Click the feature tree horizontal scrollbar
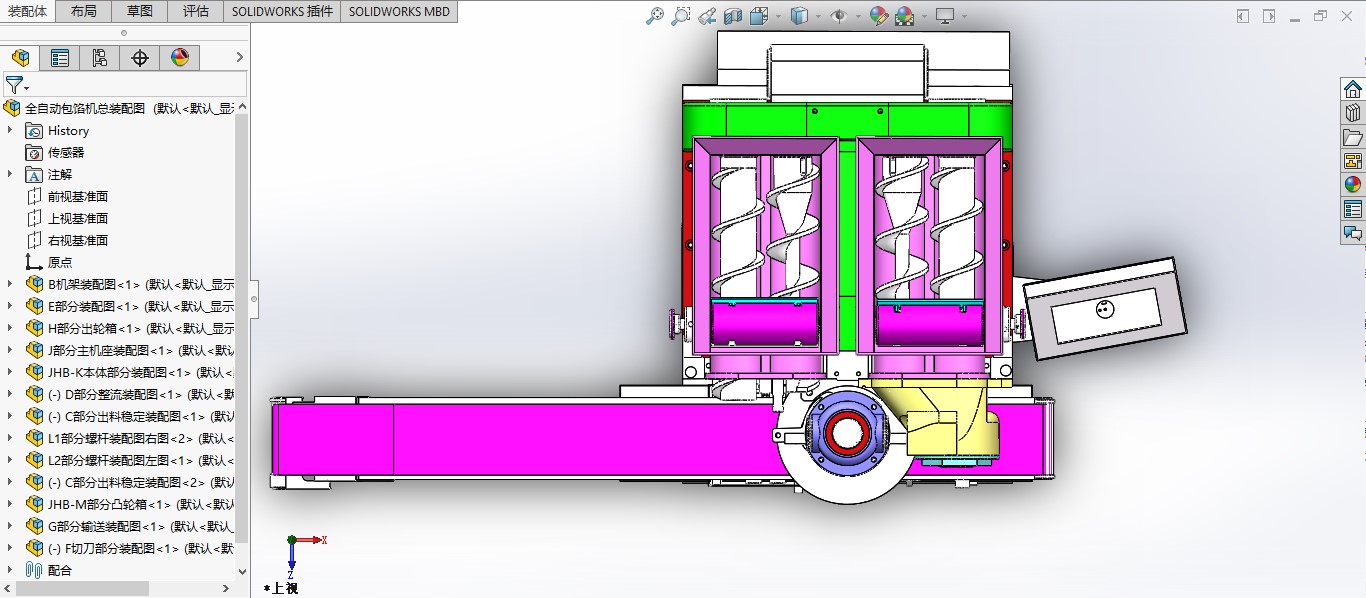Screen dimensions: 1366x598 tap(82, 589)
